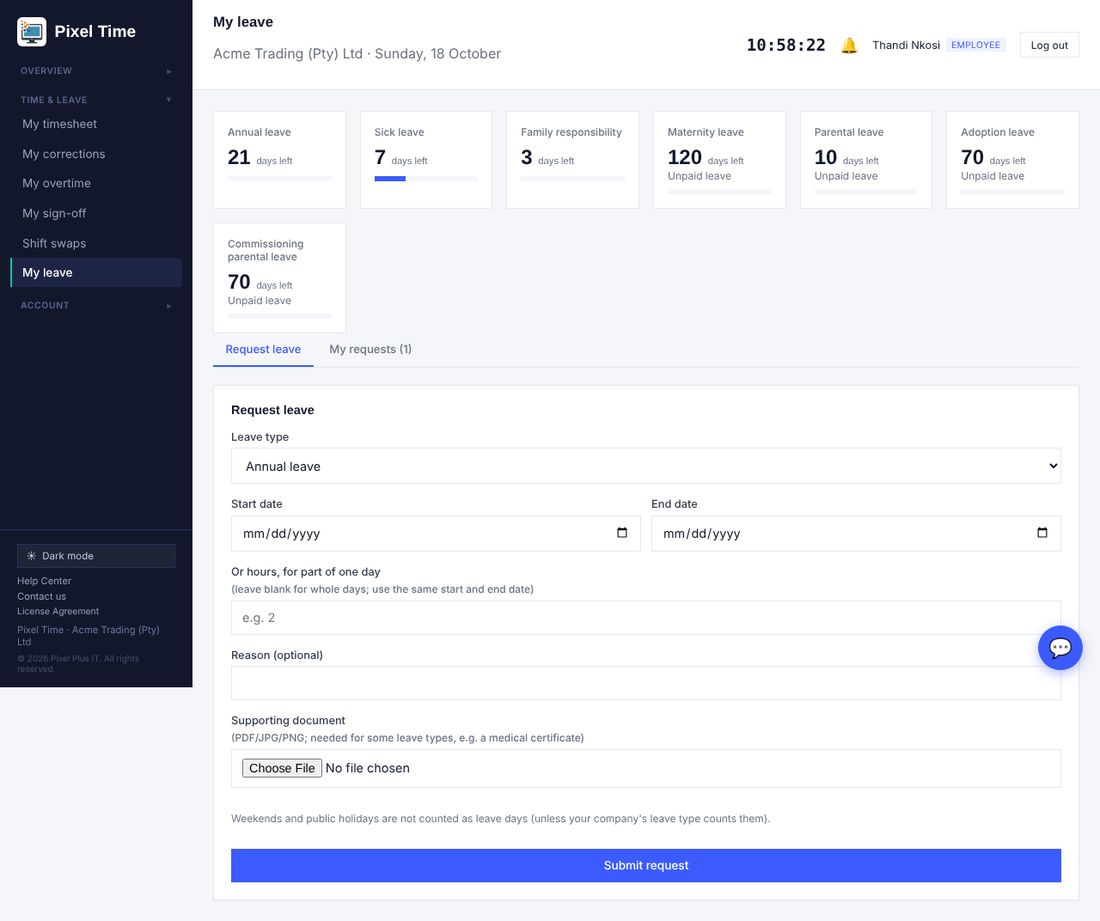
Task: Click Choose File for supporting document
Action: click(x=282, y=768)
